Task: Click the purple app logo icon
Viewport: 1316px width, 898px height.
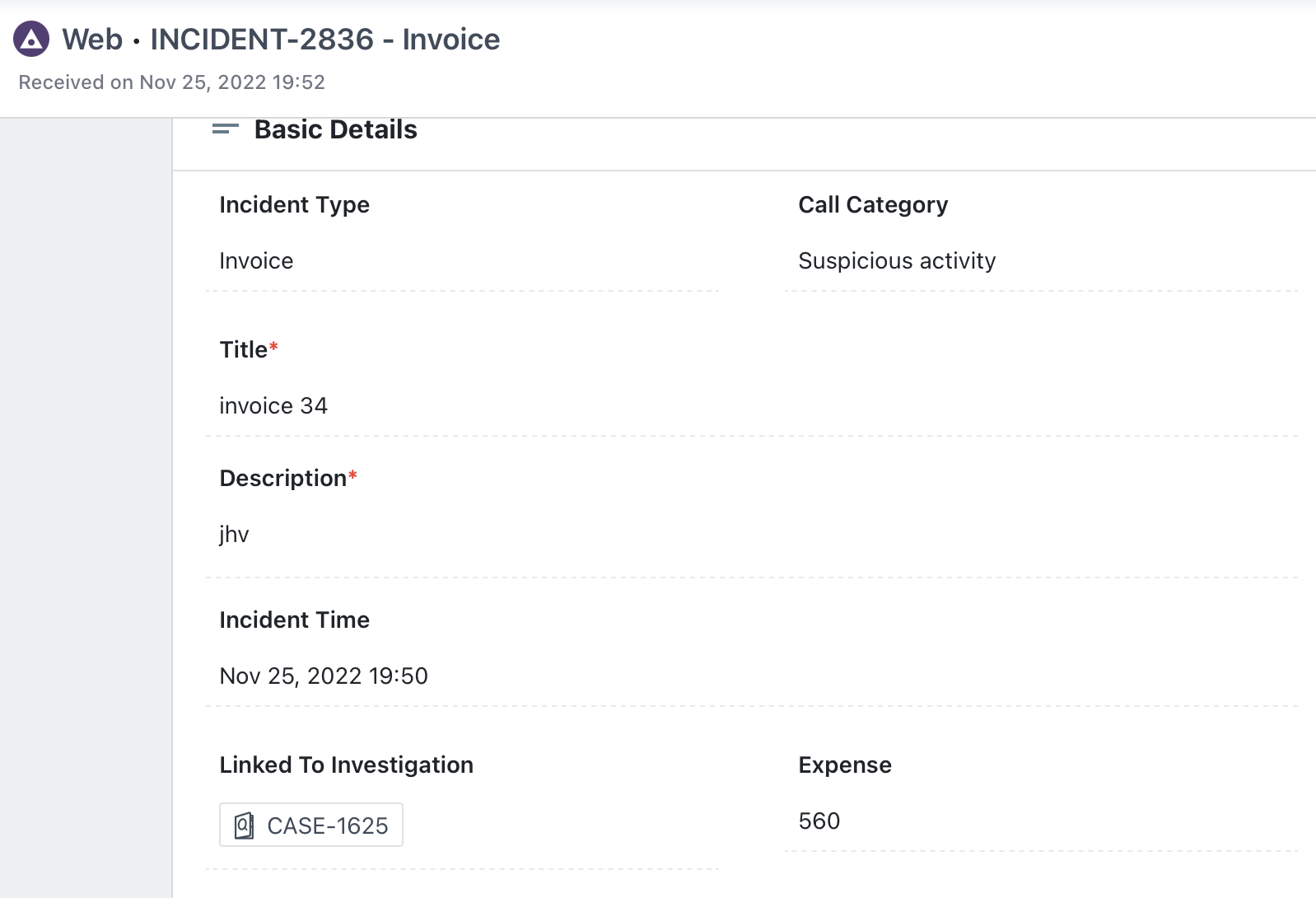Action: pyautogui.click(x=31, y=40)
